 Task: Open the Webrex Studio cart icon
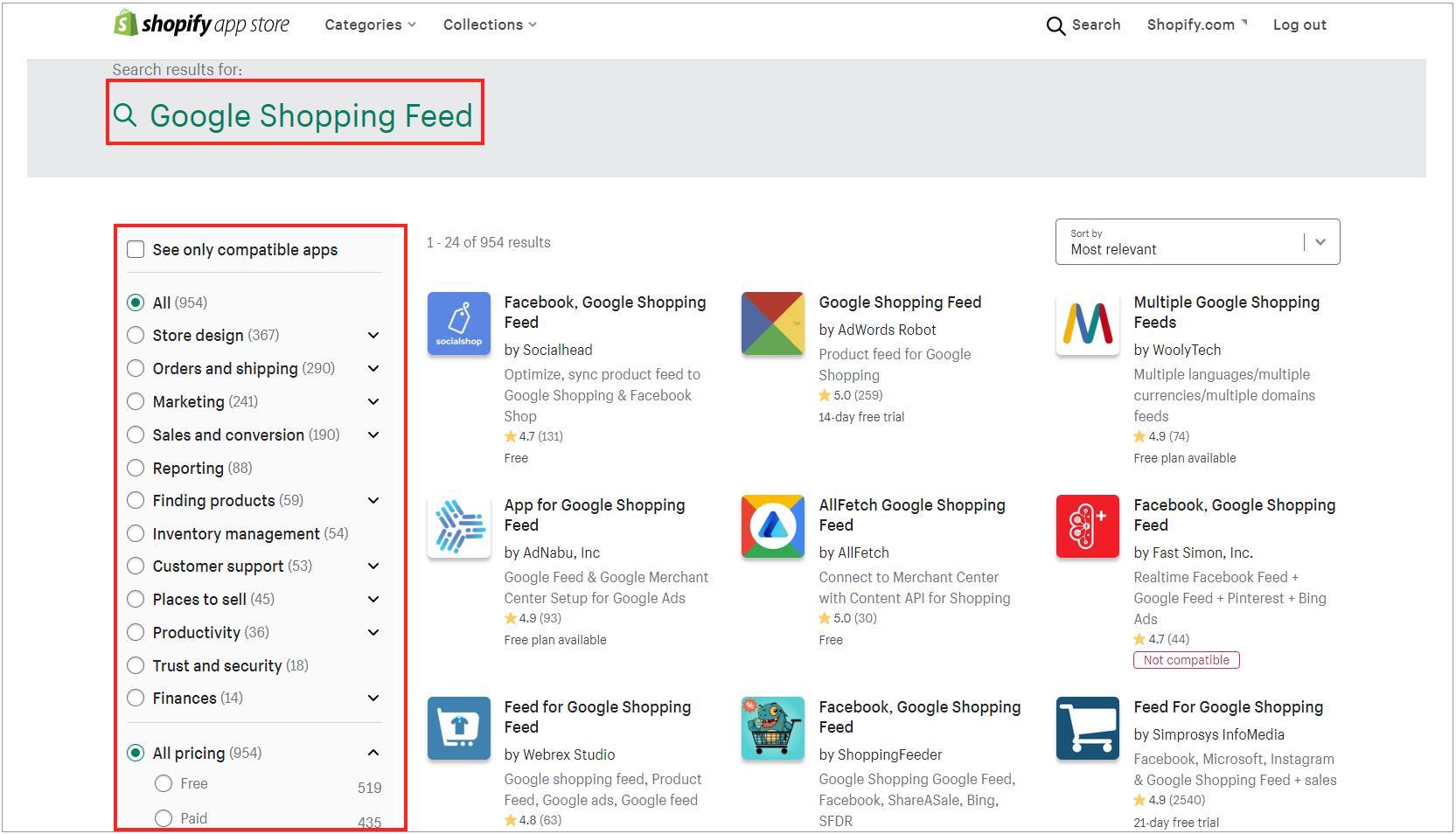click(459, 728)
